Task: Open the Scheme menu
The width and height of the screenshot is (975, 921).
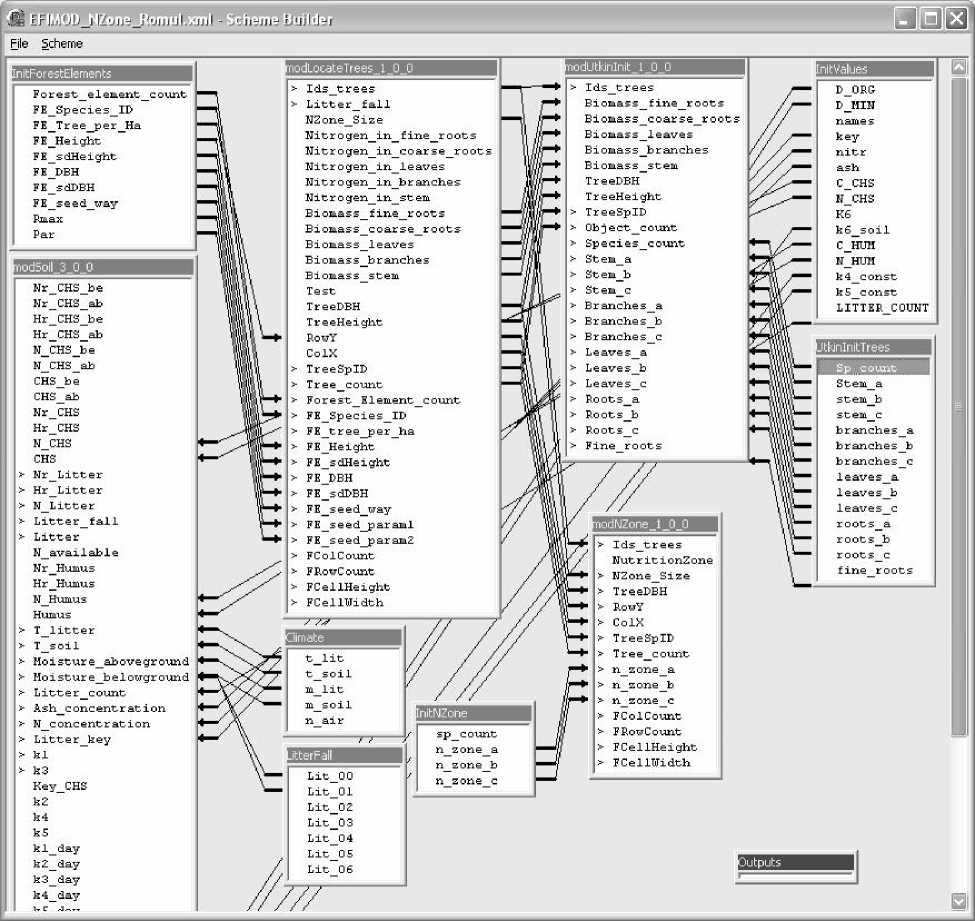Action: point(62,44)
